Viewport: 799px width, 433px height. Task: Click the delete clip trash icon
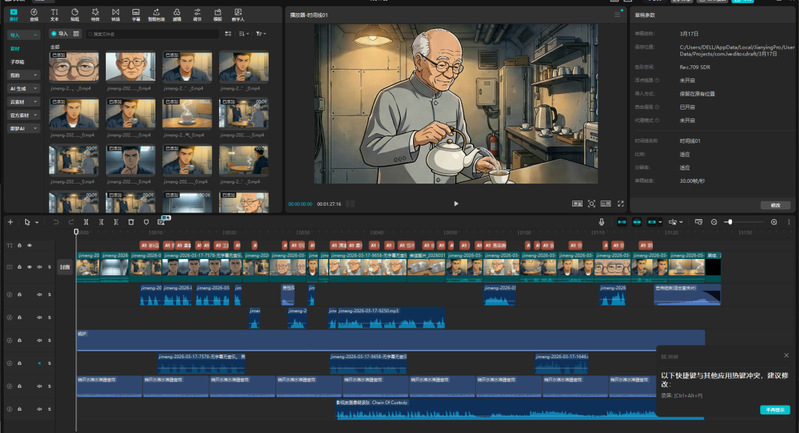pyautogui.click(x=131, y=221)
